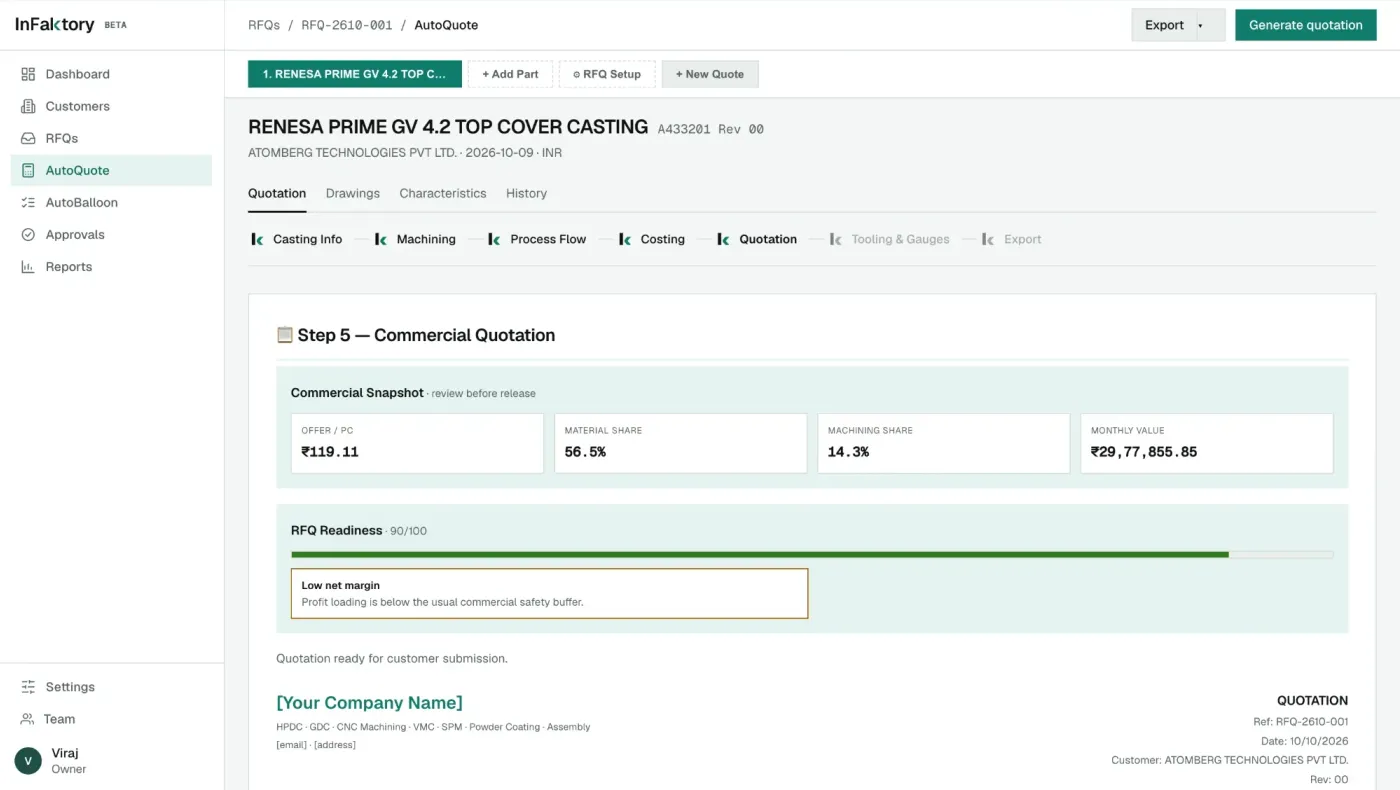Click Quotation ready for customer submission text
Viewport: 1400px width, 790px height.
click(x=392, y=658)
